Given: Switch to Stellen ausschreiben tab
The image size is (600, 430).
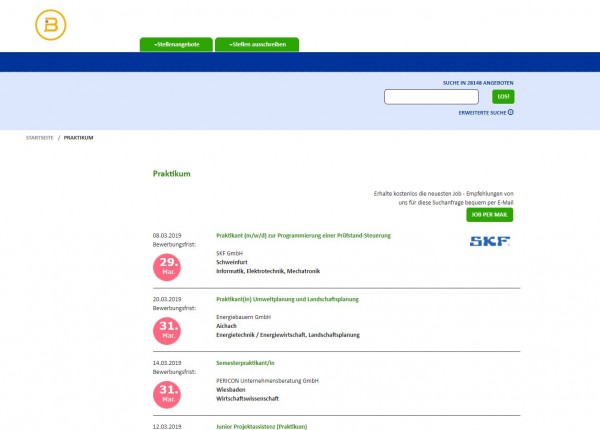Looking at the screenshot, I should click(x=257, y=44).
